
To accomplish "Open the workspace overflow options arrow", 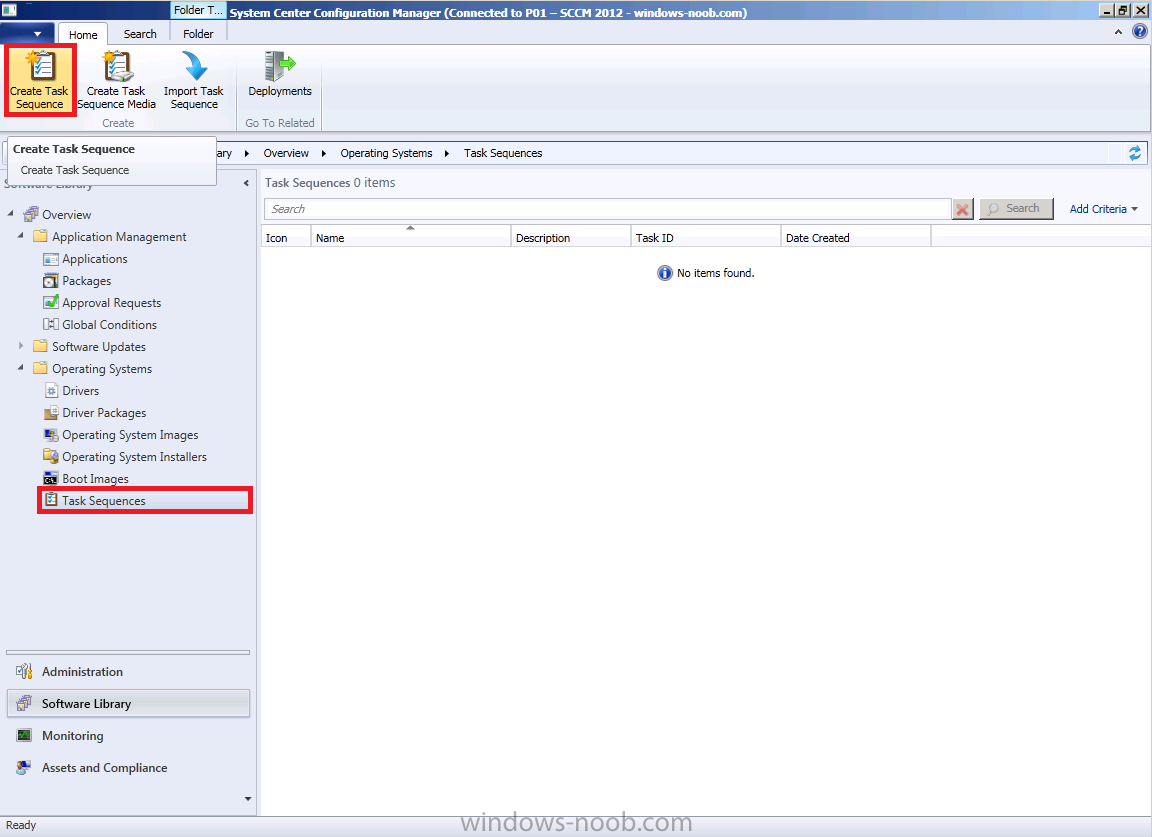I will coord(248,799).
